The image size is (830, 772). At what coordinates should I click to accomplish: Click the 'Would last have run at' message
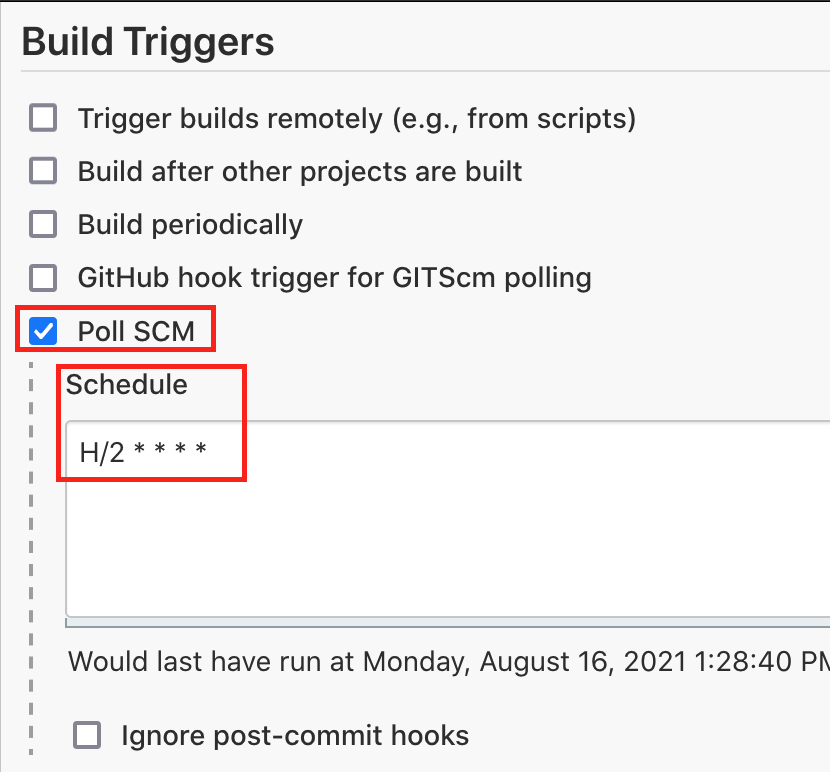(449, 661)
